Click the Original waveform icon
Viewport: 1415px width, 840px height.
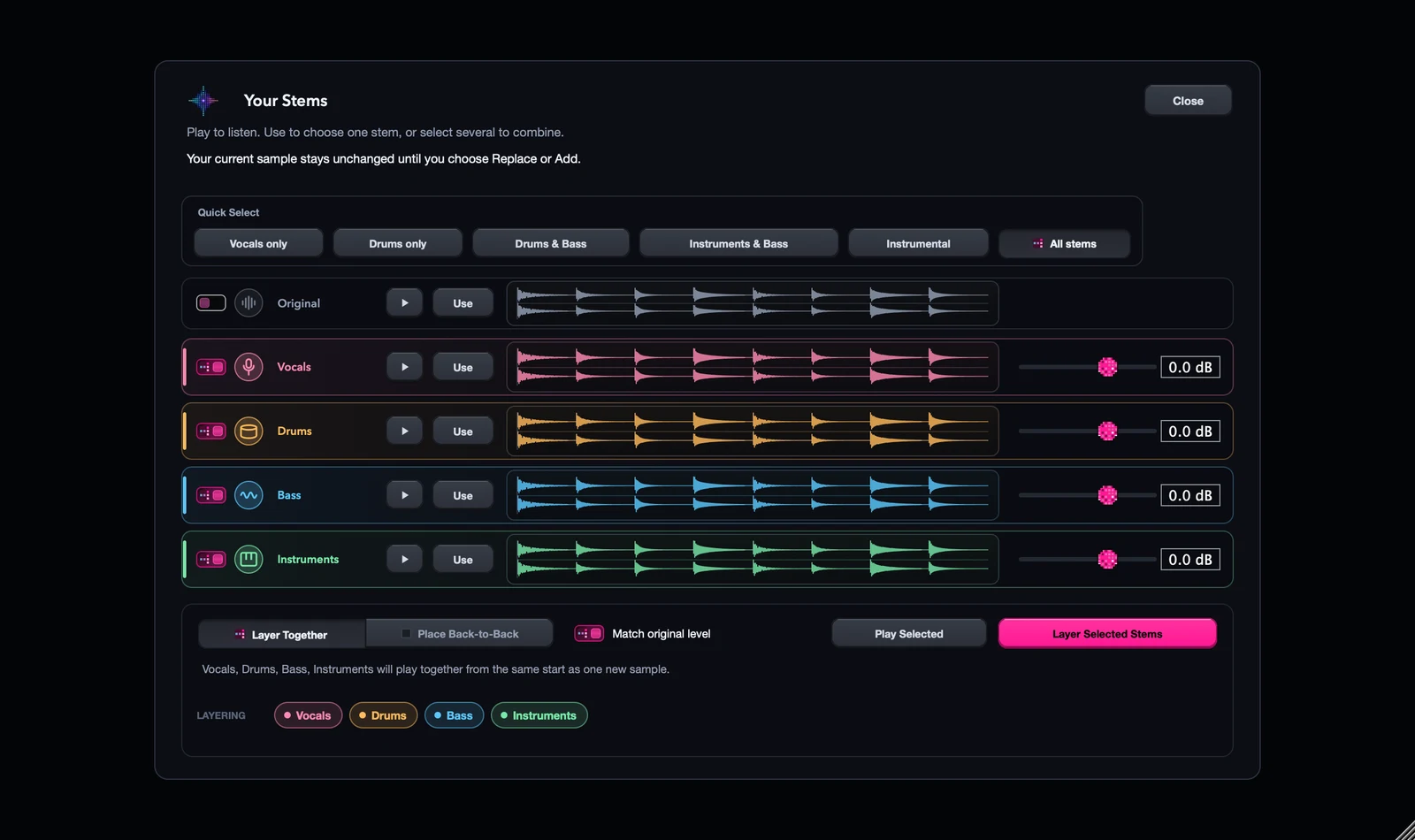(x=249, y=303)
